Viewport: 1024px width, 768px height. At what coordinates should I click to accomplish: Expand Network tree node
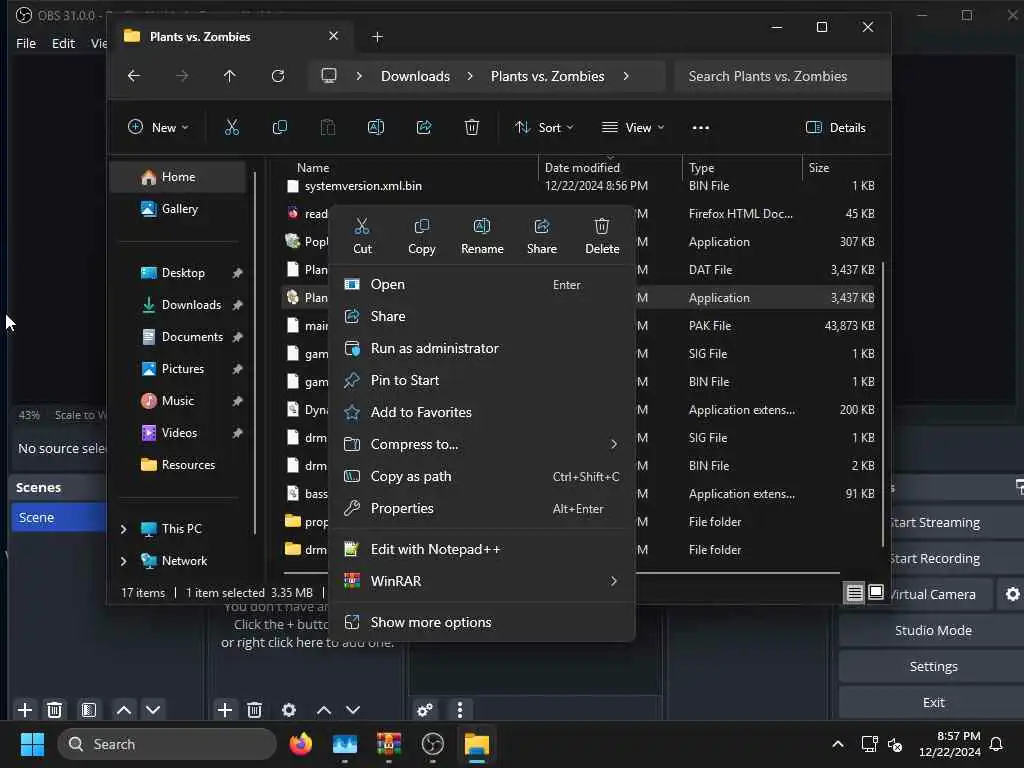(123, 561)
